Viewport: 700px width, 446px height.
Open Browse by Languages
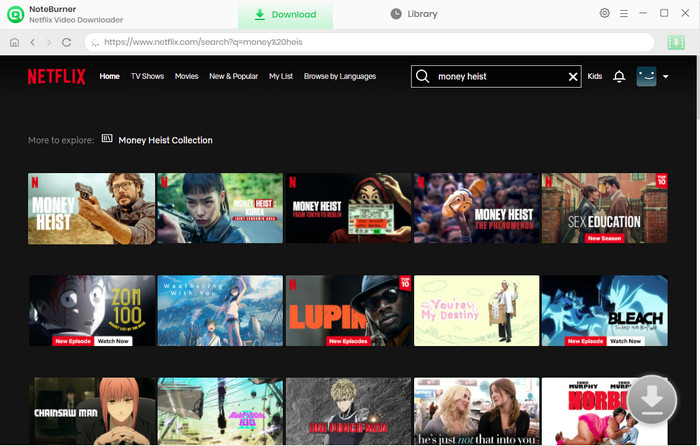click(x=340, y=76)
